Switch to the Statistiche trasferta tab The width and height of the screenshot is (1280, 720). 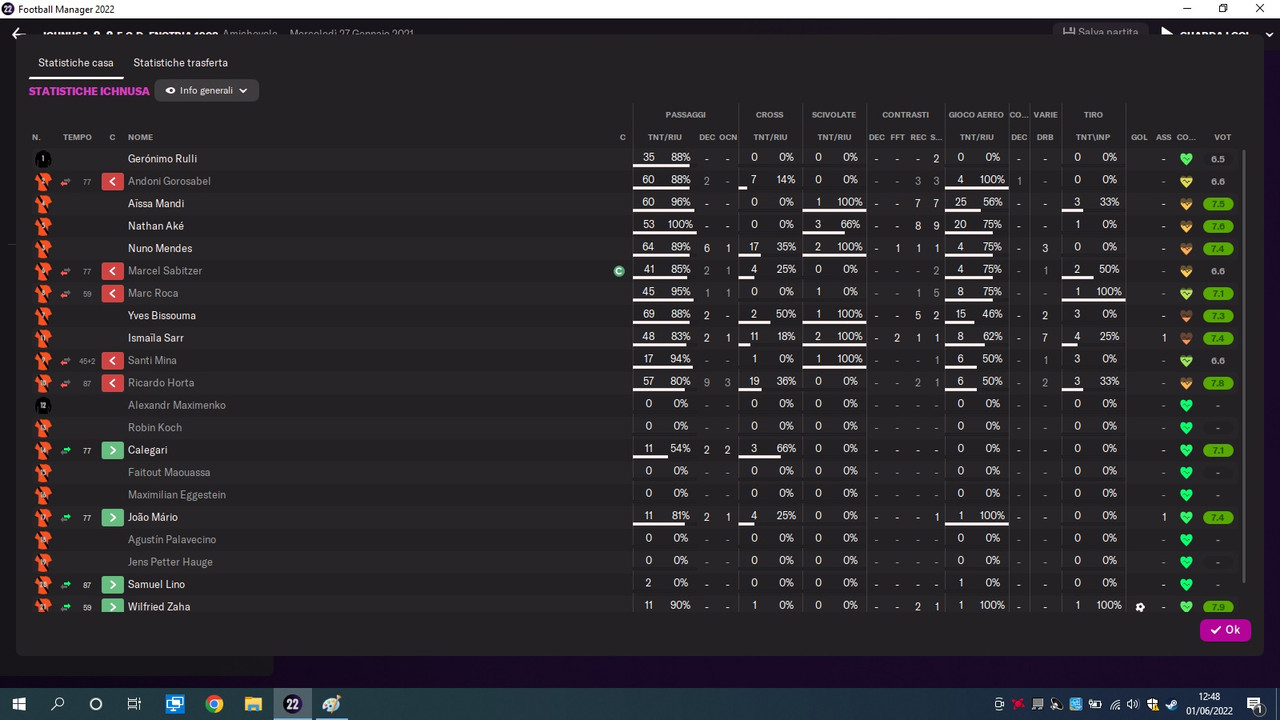[x=180, y=63]
